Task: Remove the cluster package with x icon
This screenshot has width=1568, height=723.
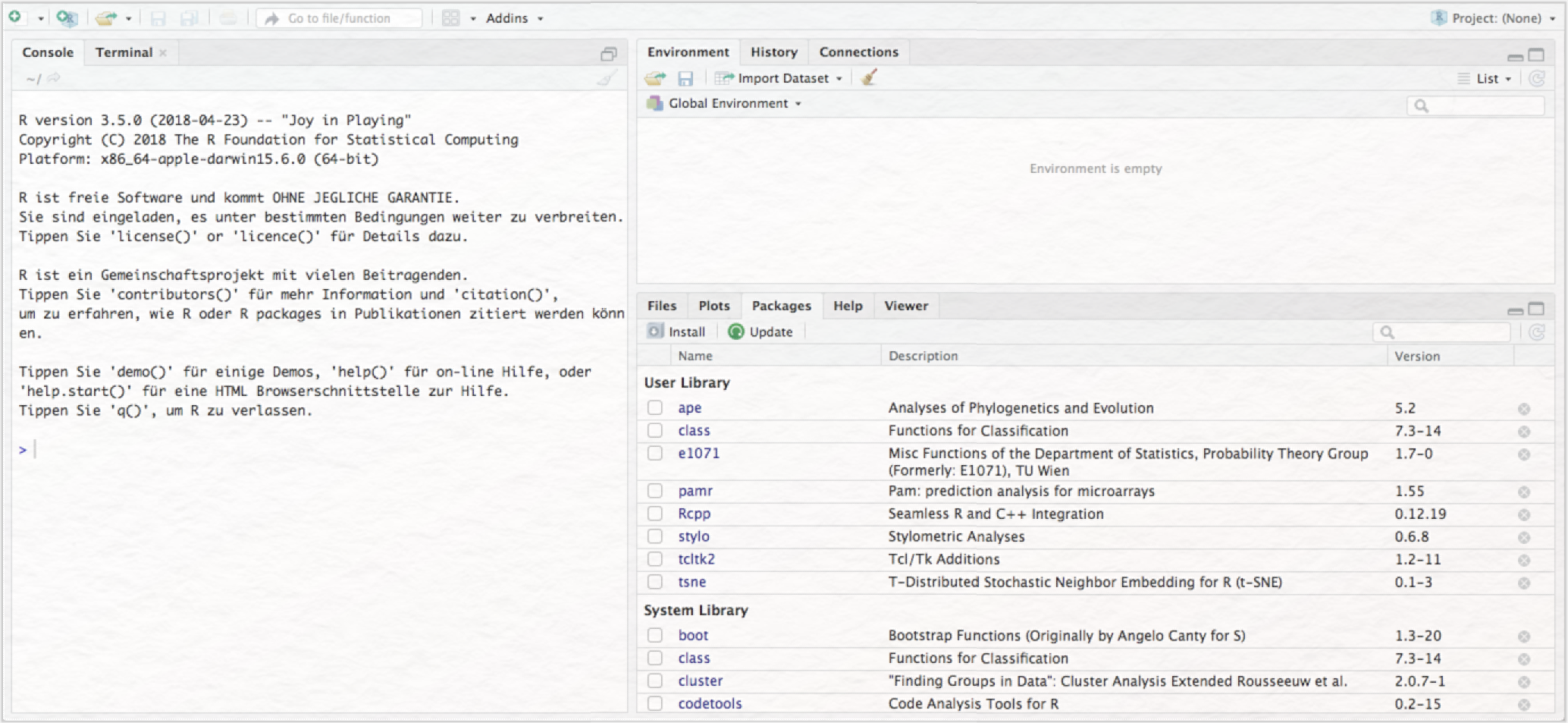Action: pos(1524,682)
